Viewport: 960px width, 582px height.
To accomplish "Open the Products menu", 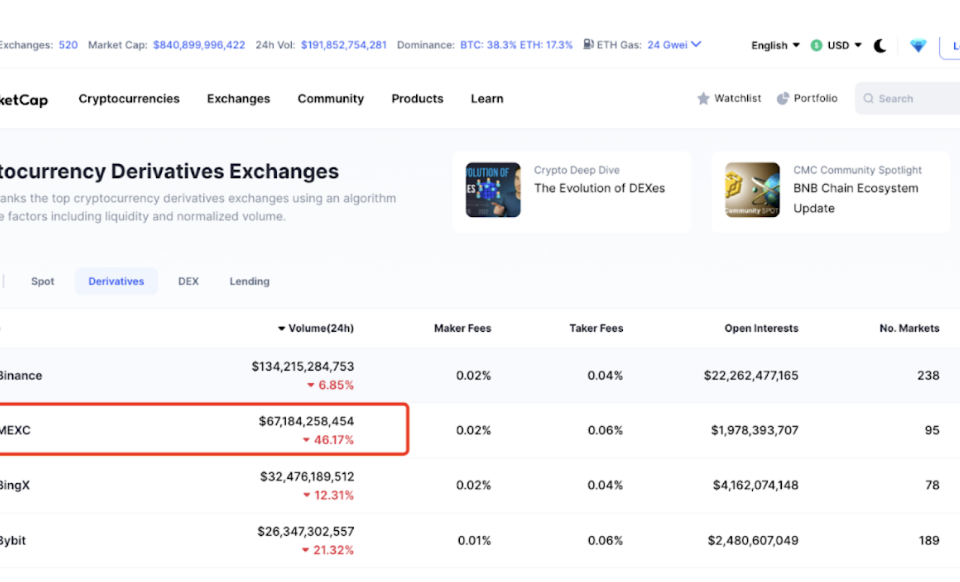I will point(417,99).
